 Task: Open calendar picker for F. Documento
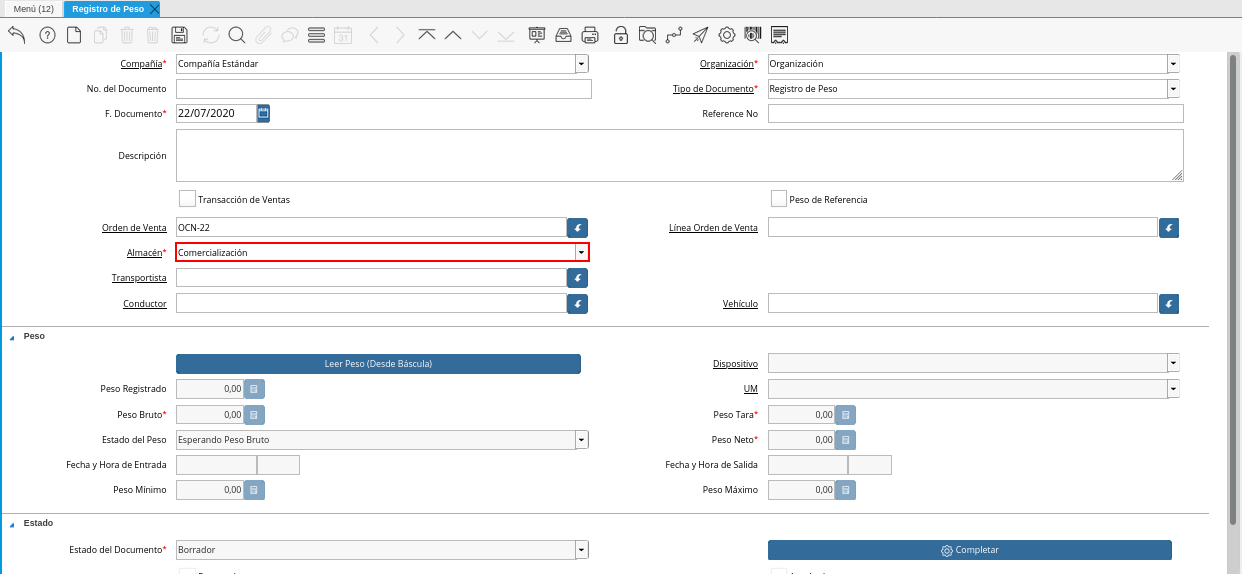point(263,113)
